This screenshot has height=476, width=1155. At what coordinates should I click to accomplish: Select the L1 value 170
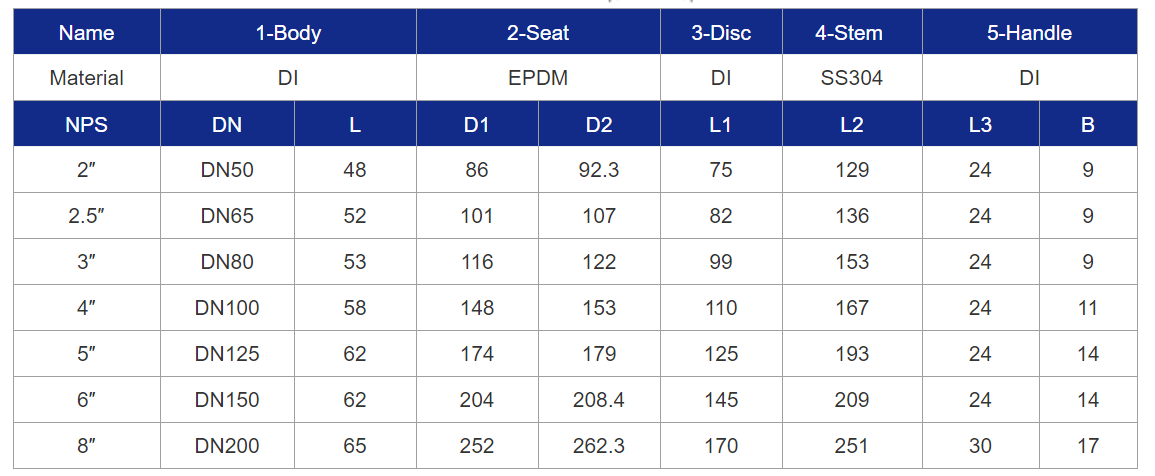point(721,446)
